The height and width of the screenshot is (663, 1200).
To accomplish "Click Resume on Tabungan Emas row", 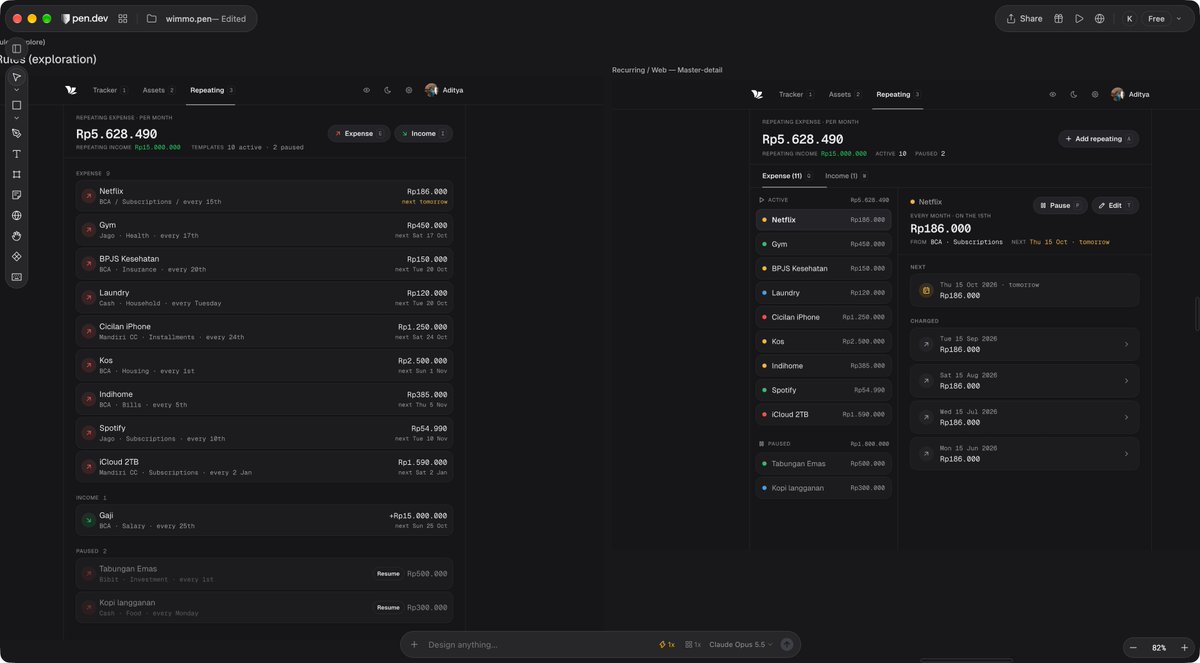I will pyautogui.click(x=388, y=574).
